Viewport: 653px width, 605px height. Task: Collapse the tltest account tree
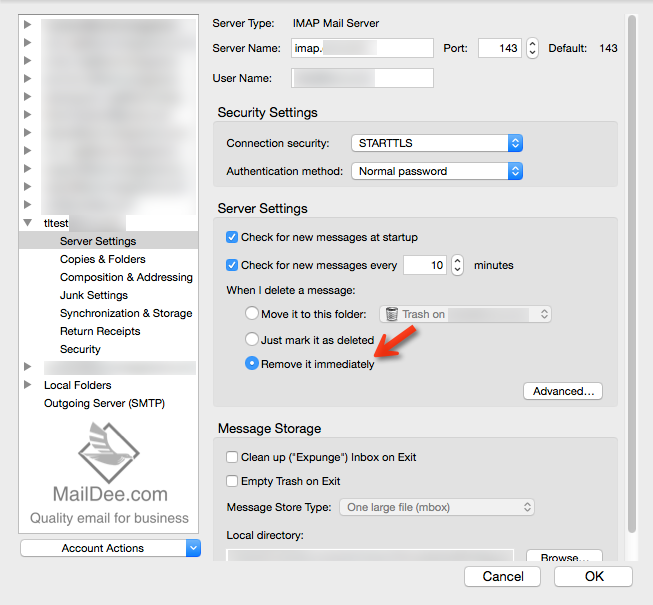[27, 223]
